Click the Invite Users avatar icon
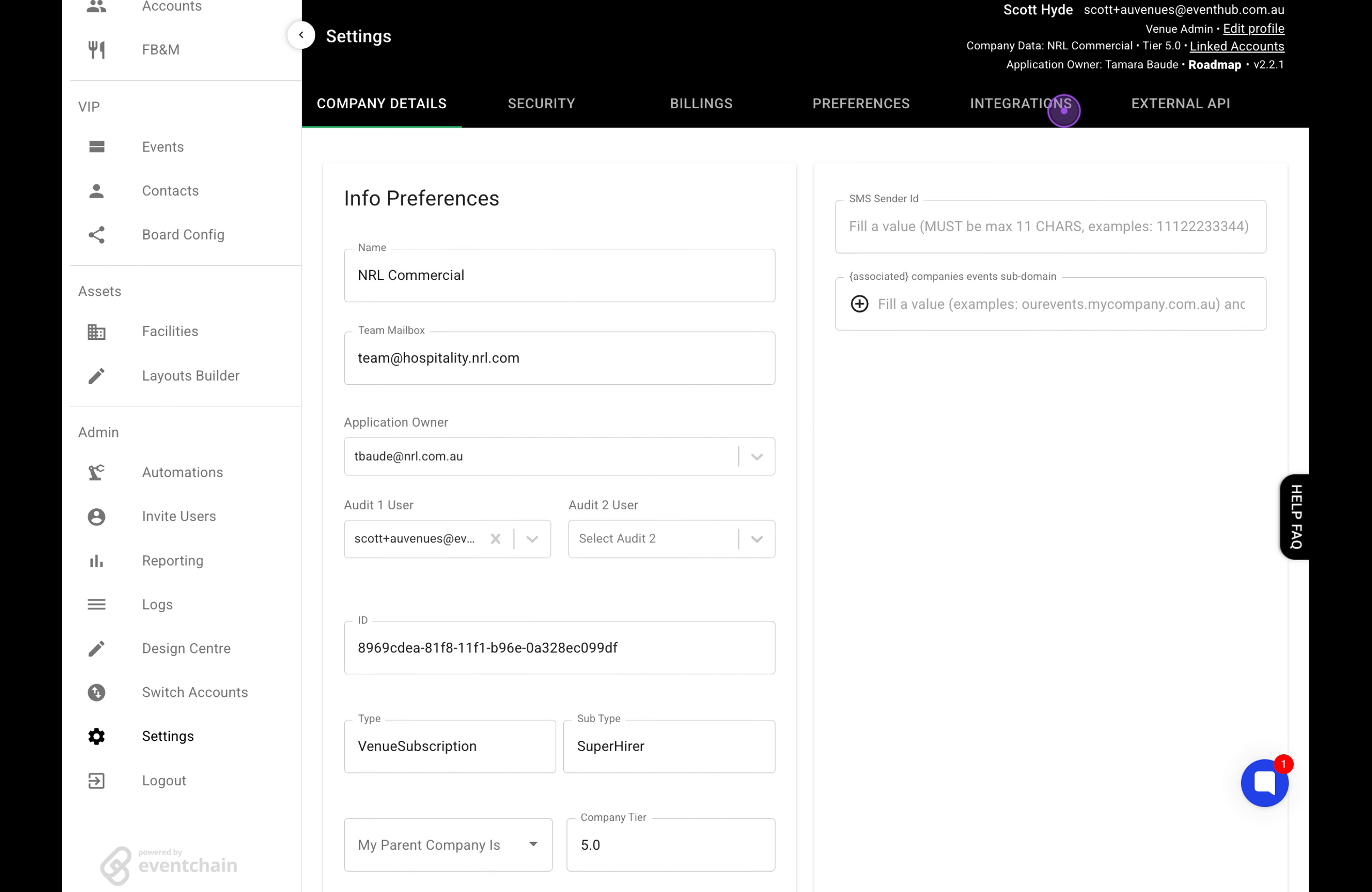The width and height of the screenshot is (1372, 892). 96,517
